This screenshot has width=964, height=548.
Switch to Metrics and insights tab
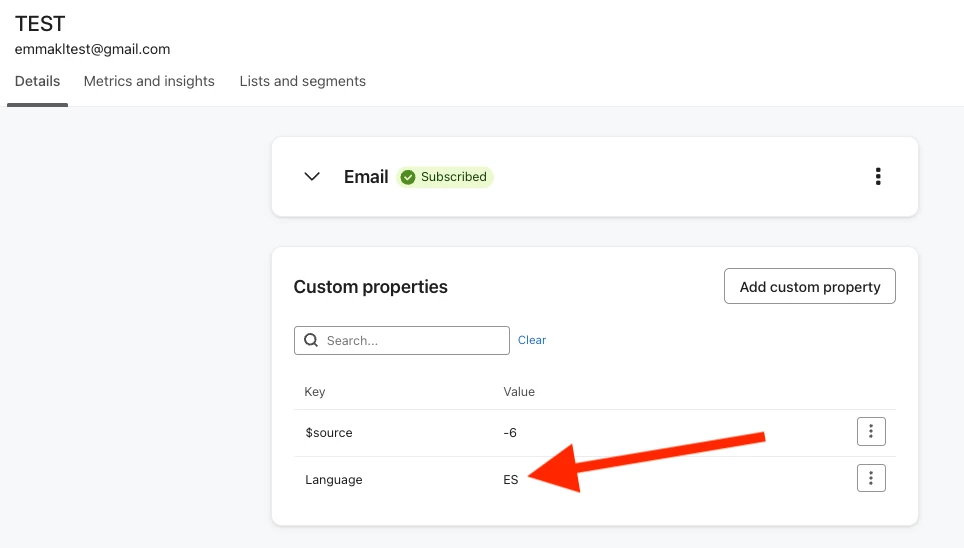(x=149, y=81)
